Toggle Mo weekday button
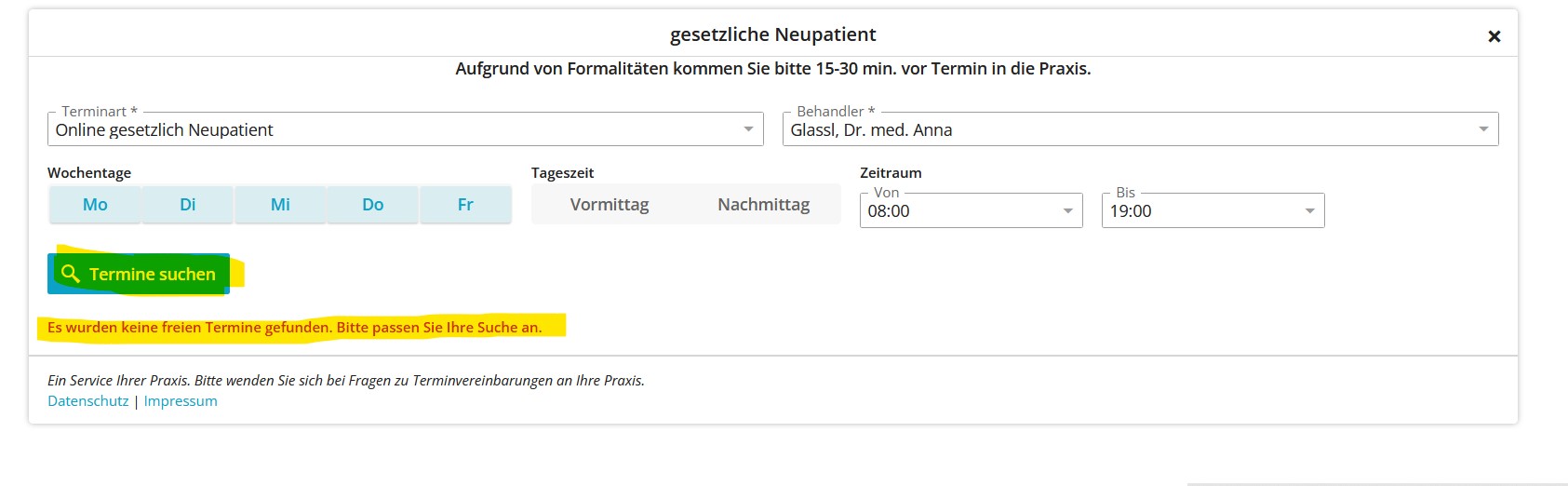1568x486 pixels. pos(95,205)
